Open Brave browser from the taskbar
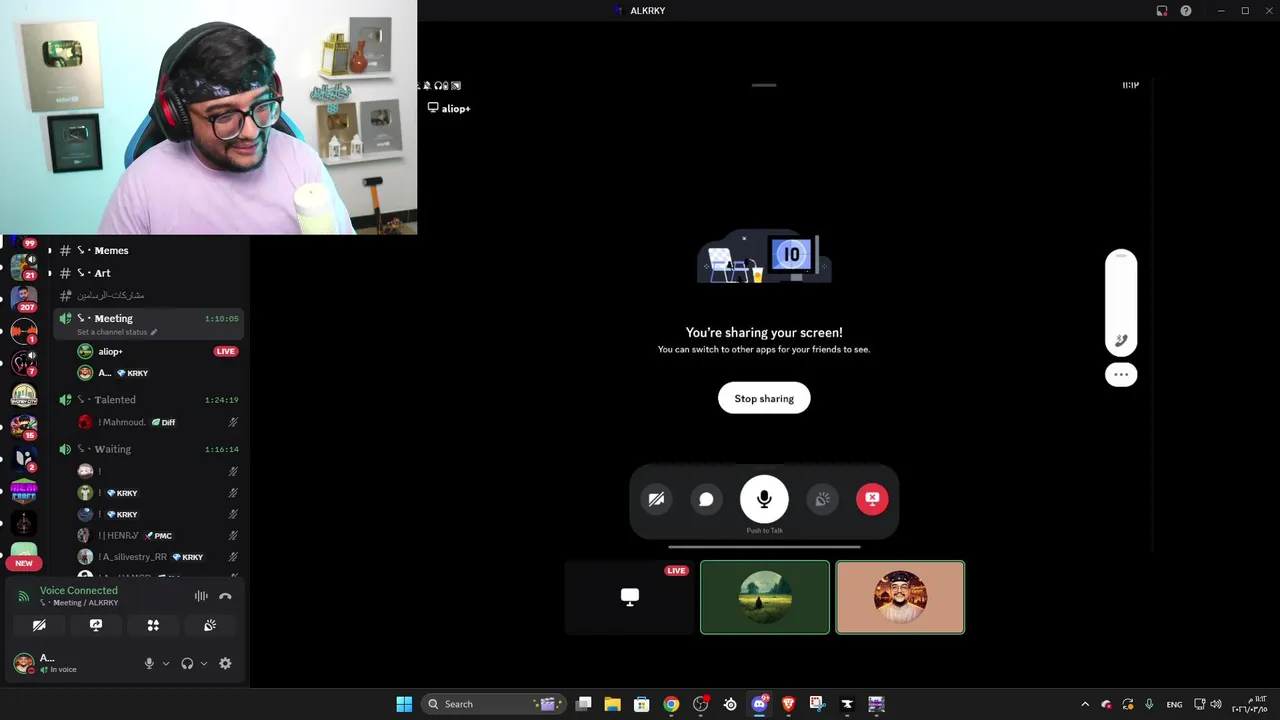 (x=788, y=704)
